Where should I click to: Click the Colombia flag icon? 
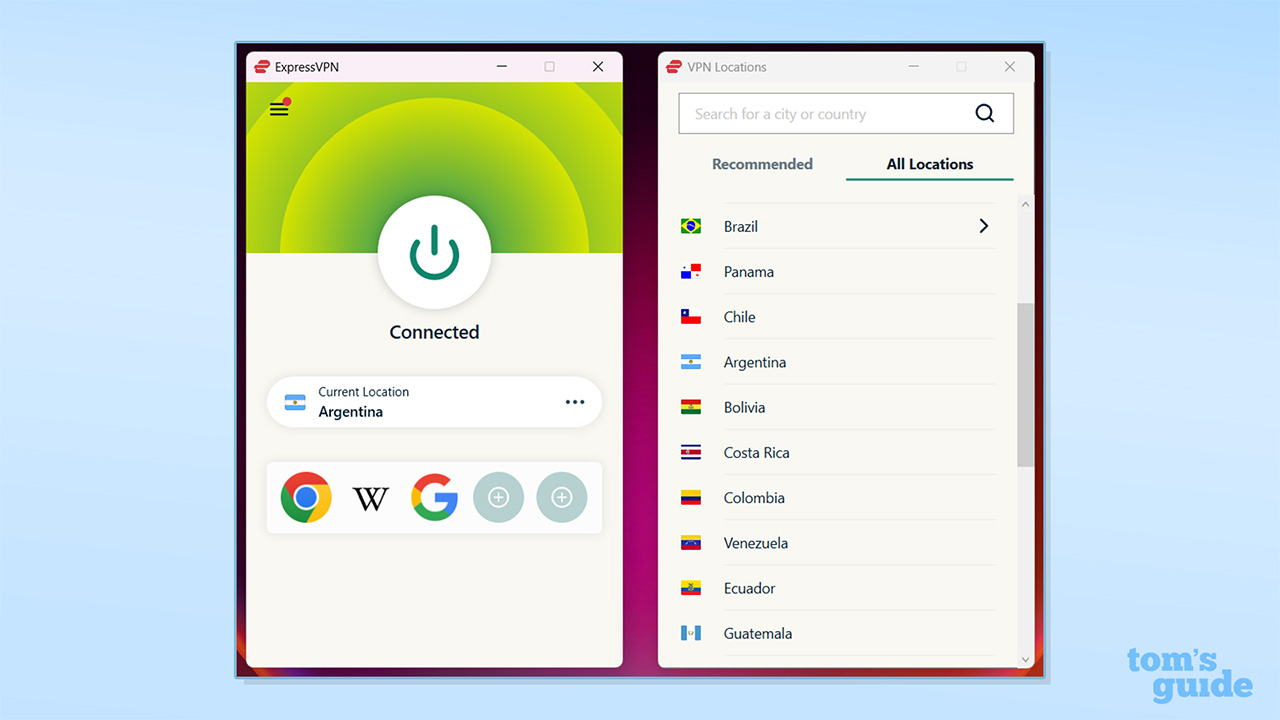point(691,498)
